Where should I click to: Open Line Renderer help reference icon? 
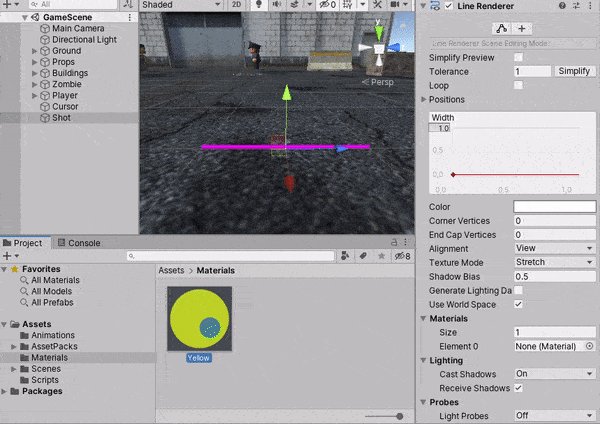point(562,6)
